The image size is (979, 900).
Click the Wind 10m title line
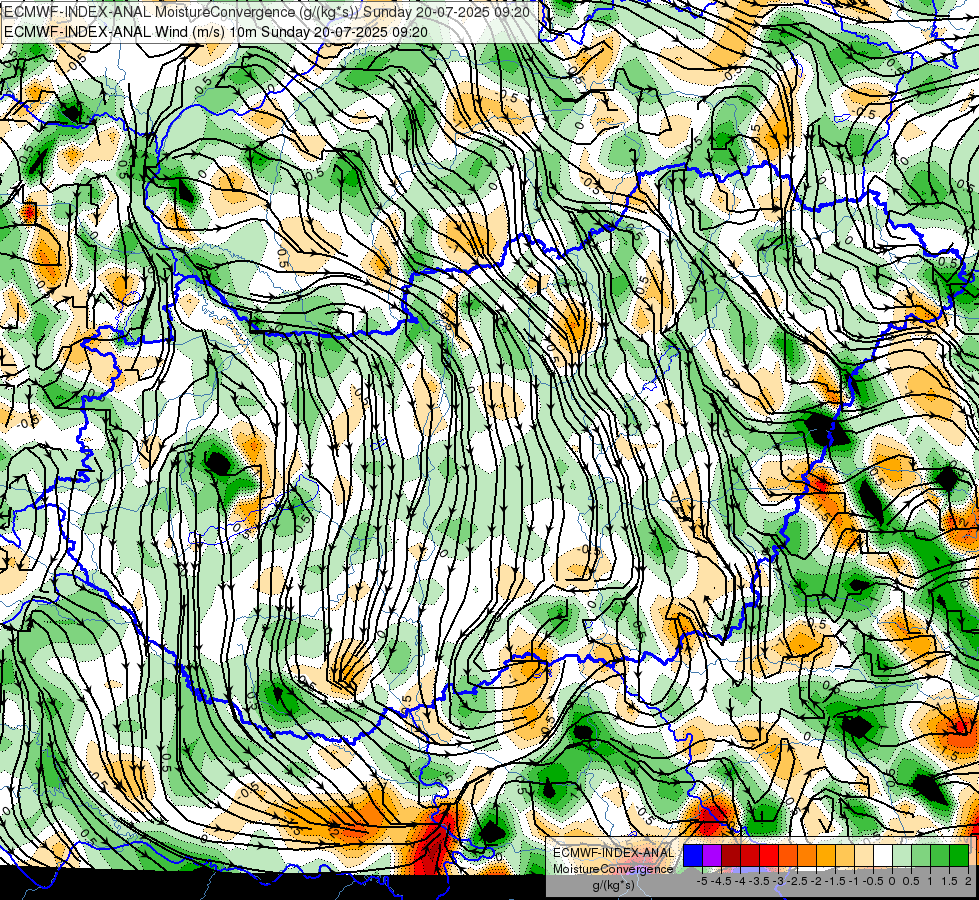[x=216, y=31]
